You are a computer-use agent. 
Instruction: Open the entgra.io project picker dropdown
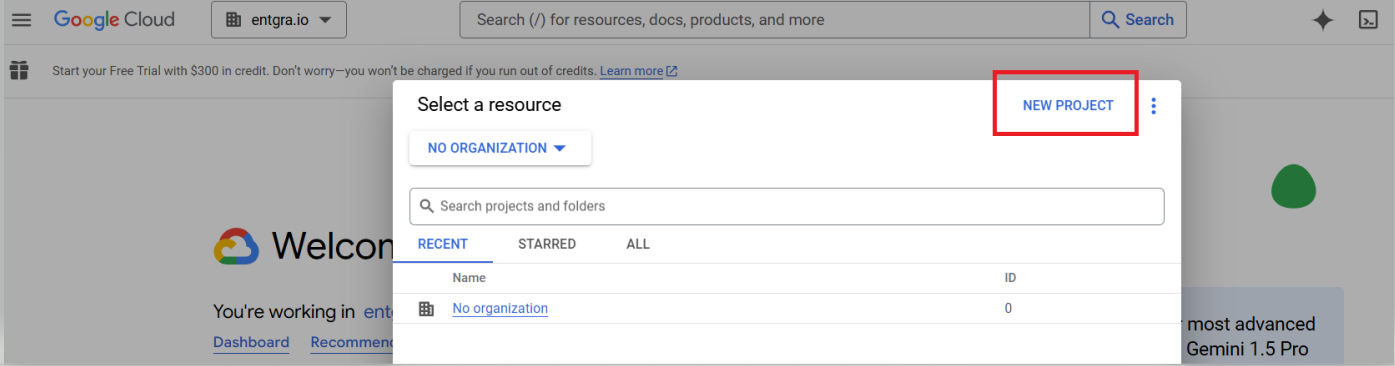(x=279, y=20)
